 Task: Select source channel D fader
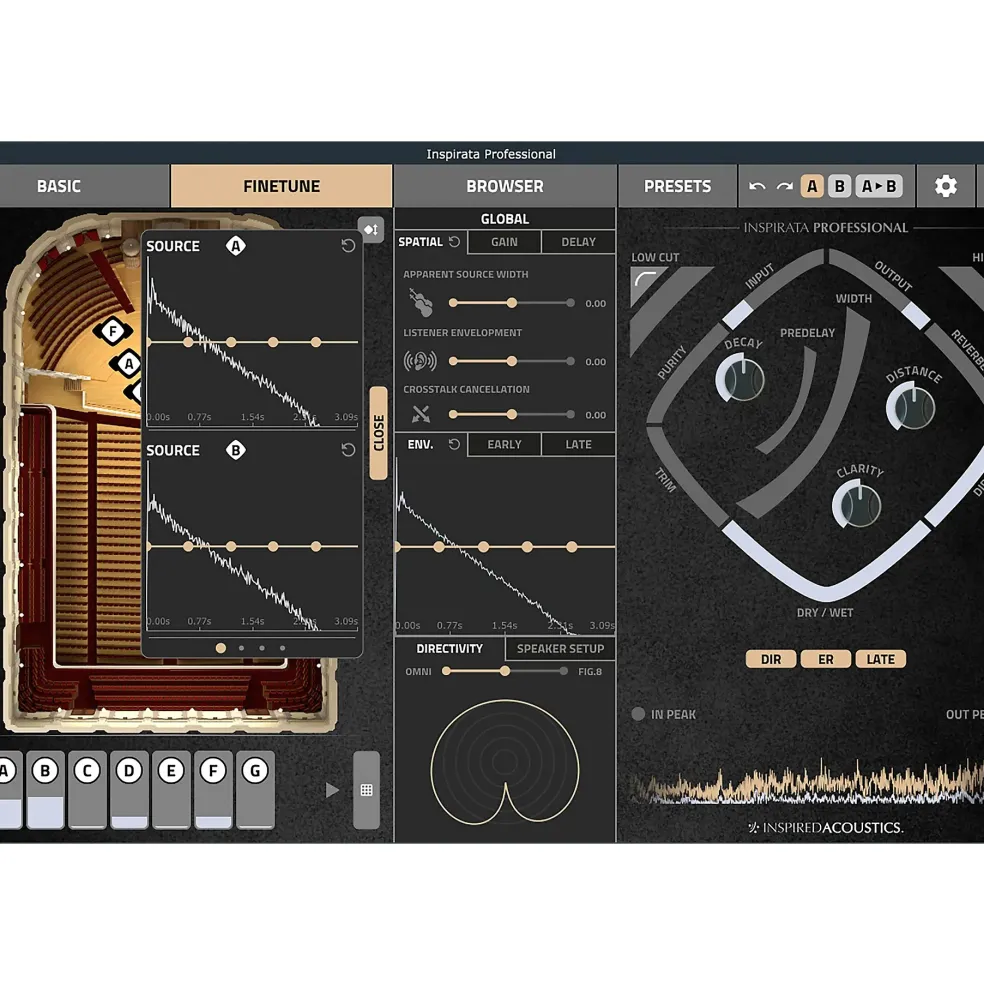point(129,790)
